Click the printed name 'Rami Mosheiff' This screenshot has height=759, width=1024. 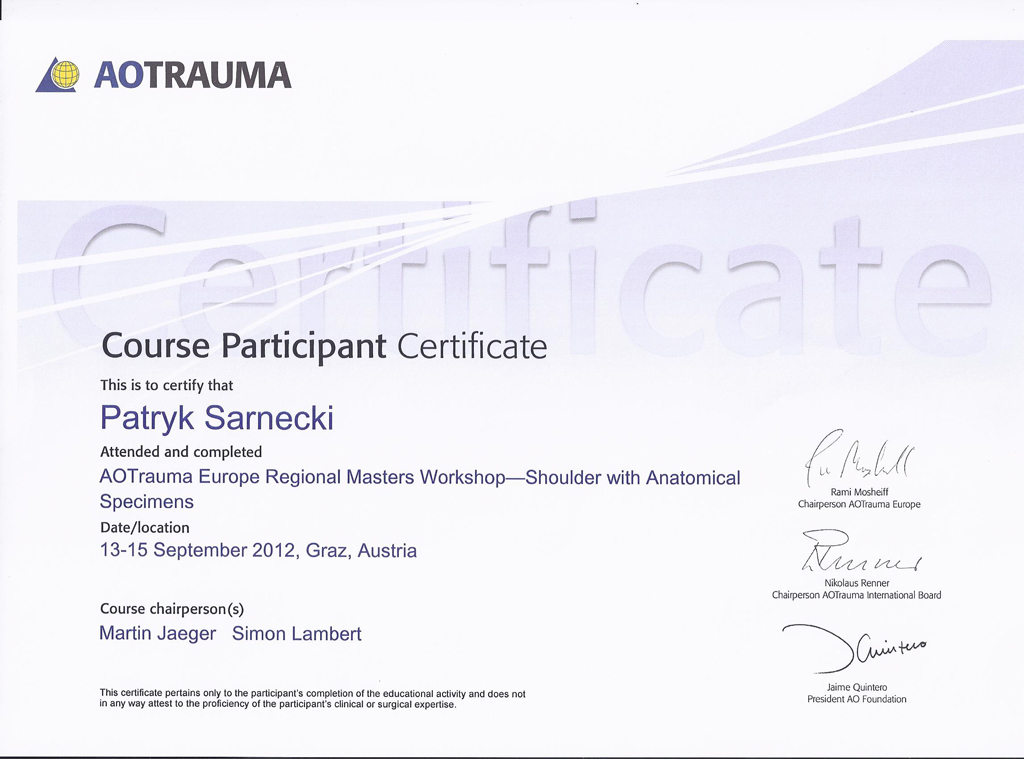click(859, 493)
